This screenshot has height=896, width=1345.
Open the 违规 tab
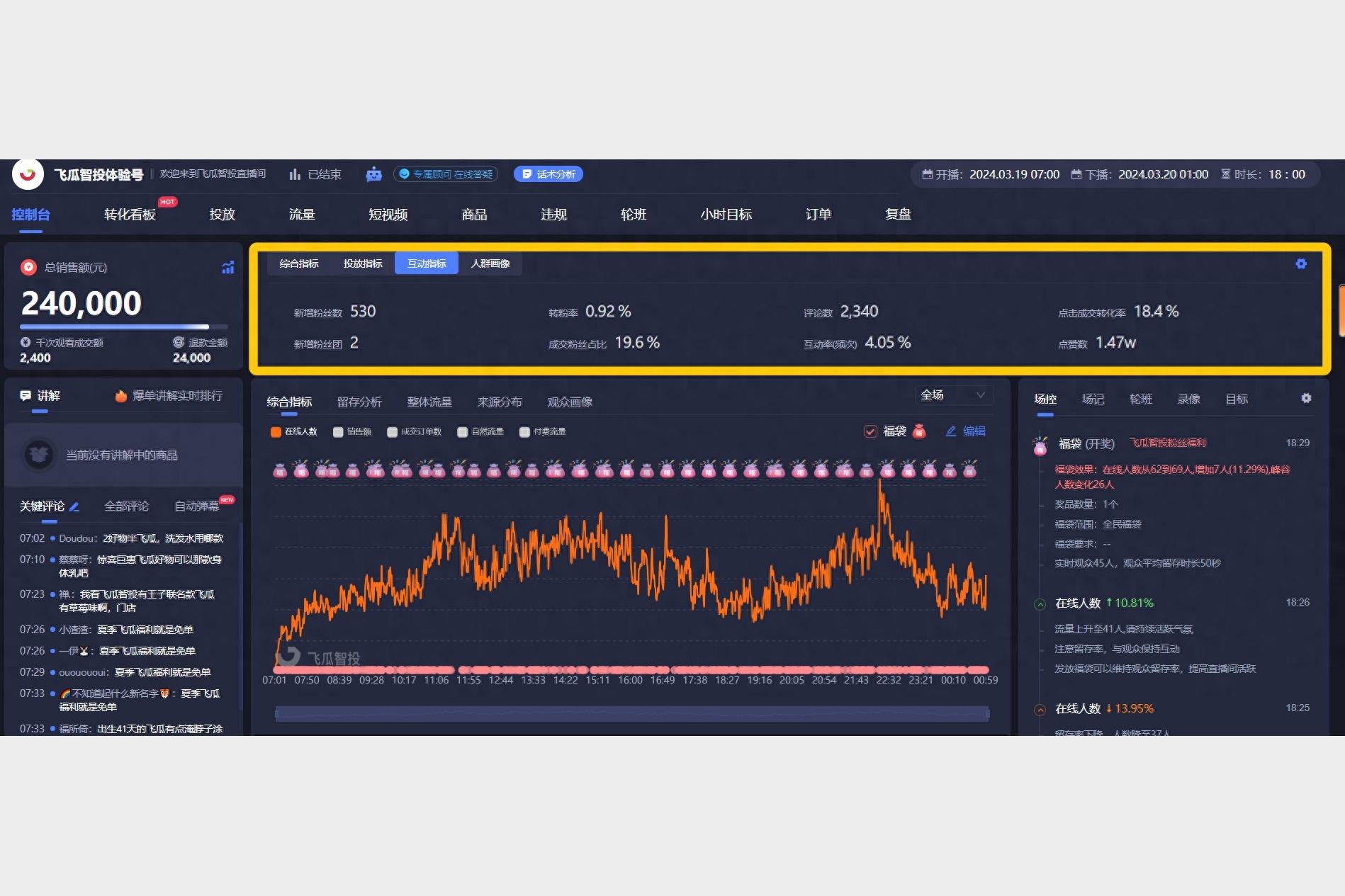pyautogui.click(x=554, y=215)
